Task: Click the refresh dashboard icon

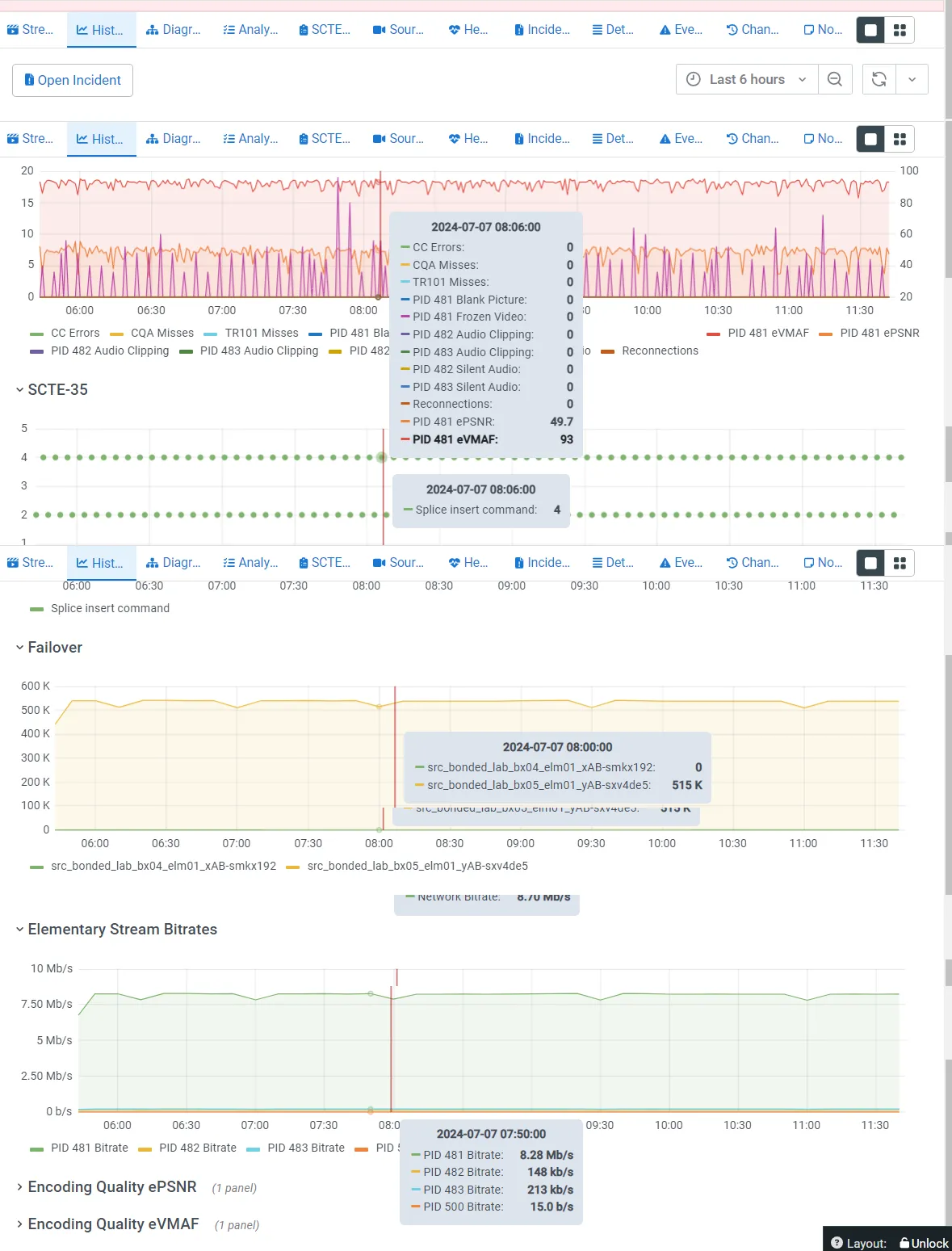Action: click(x=879, y=79)
